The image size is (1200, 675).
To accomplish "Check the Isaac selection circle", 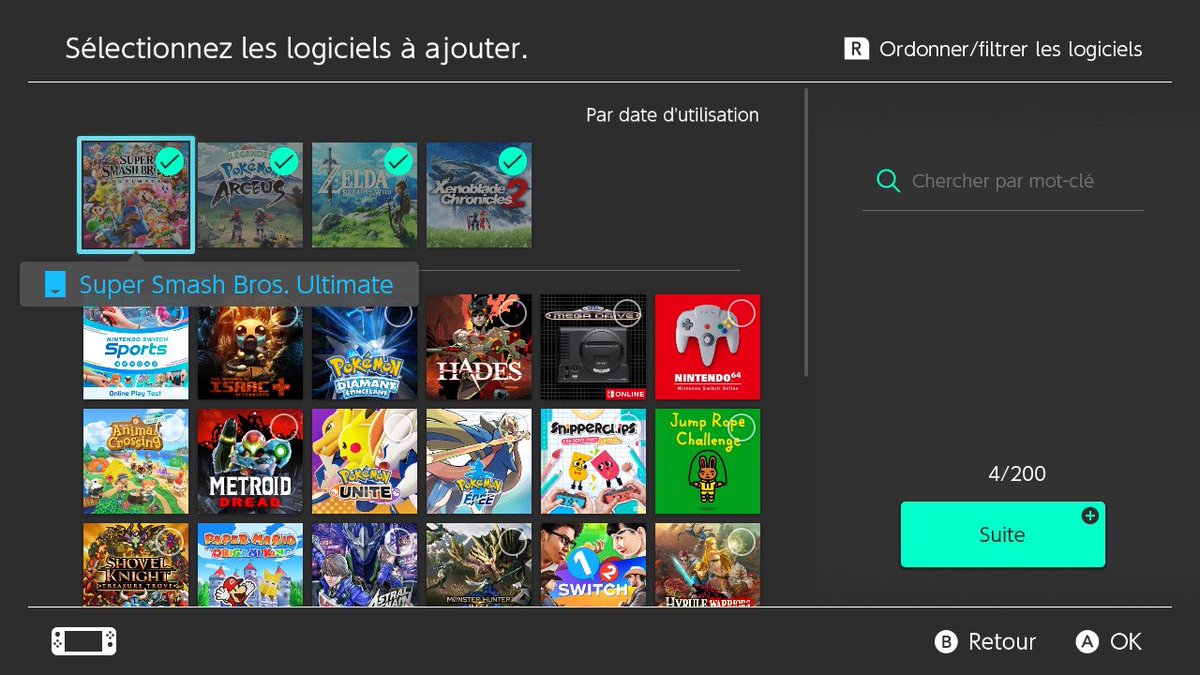I will (284, 313).
